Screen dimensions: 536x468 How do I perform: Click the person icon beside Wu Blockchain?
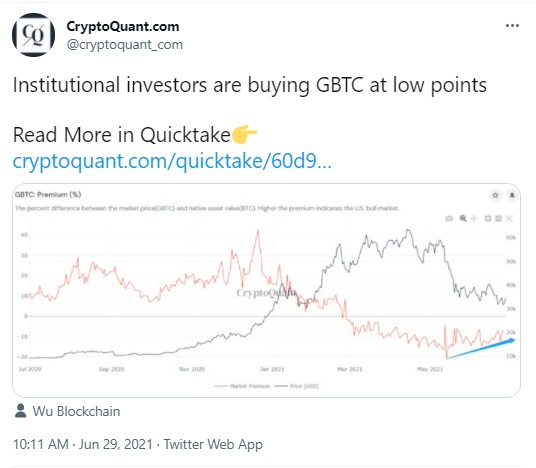[21, 411]
